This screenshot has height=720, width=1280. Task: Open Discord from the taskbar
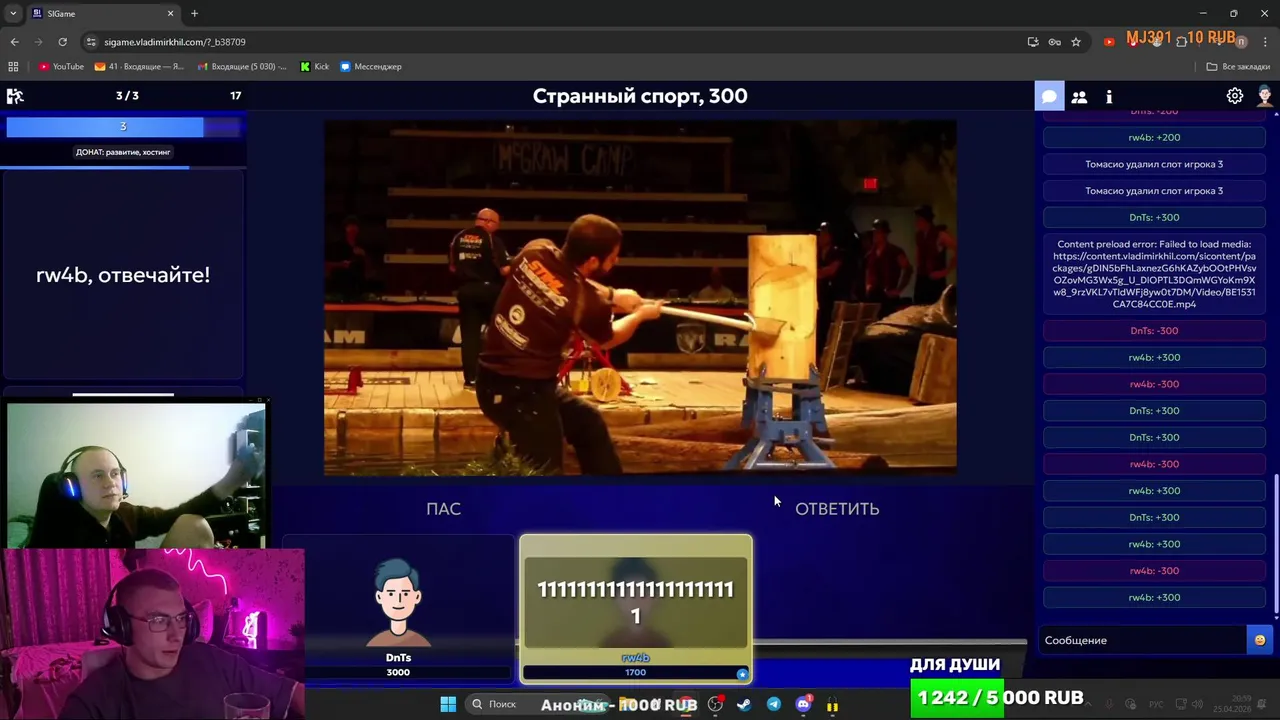pos(803,704)
